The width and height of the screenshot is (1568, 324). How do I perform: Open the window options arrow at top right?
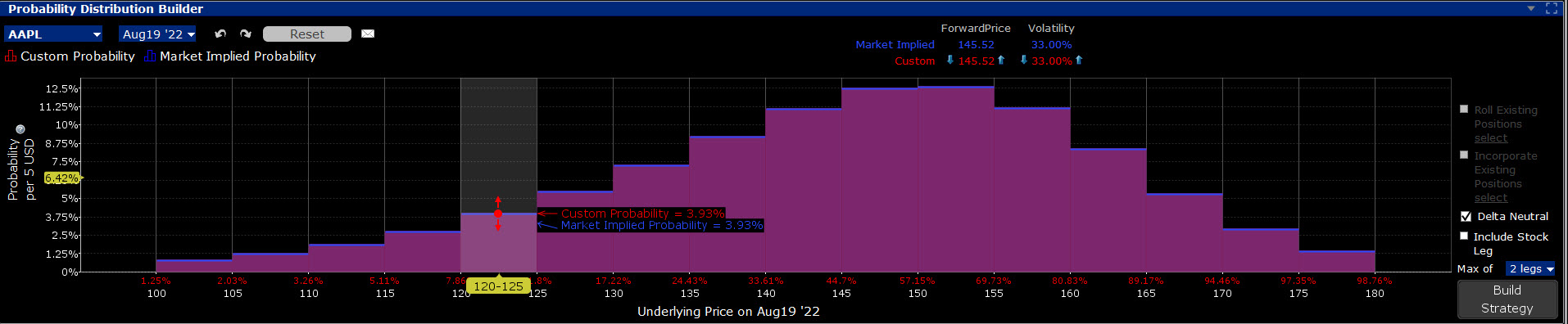point(1531,8)
